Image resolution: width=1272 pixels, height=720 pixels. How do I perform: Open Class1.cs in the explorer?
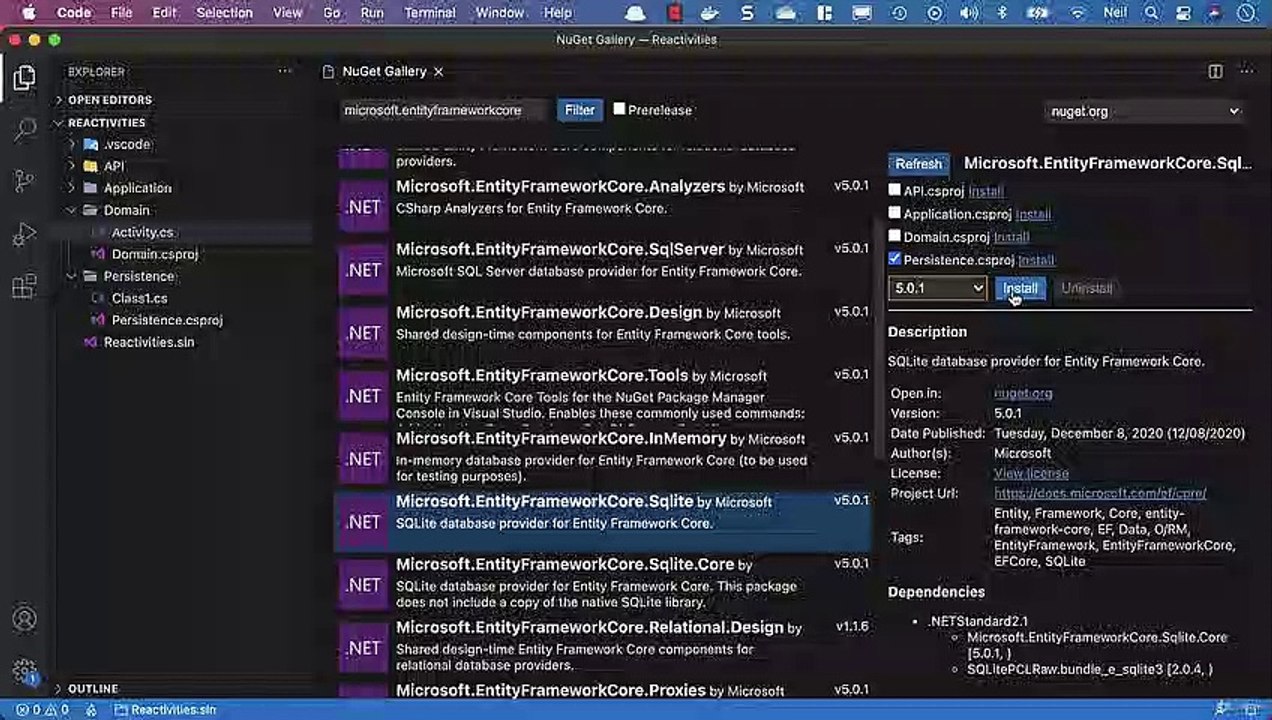pyautogui.click(x=139, y=298)
